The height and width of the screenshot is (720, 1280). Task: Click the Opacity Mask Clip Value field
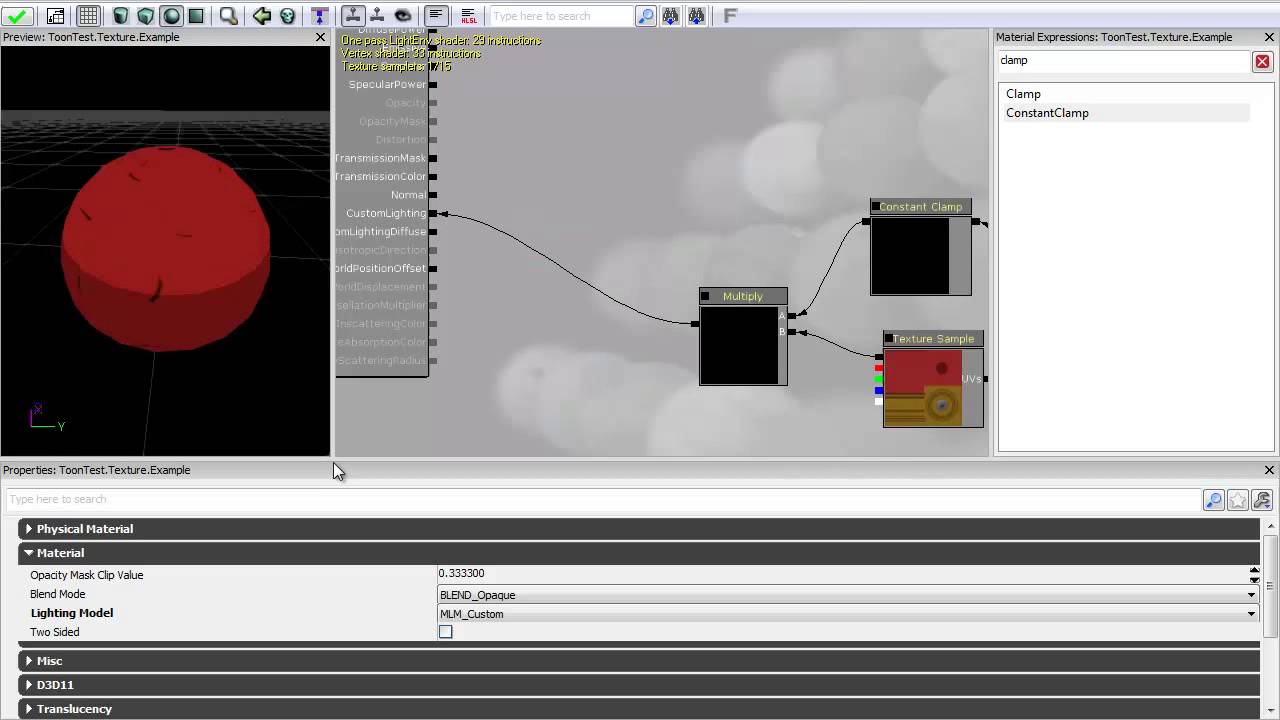click(x=843, y=575)
